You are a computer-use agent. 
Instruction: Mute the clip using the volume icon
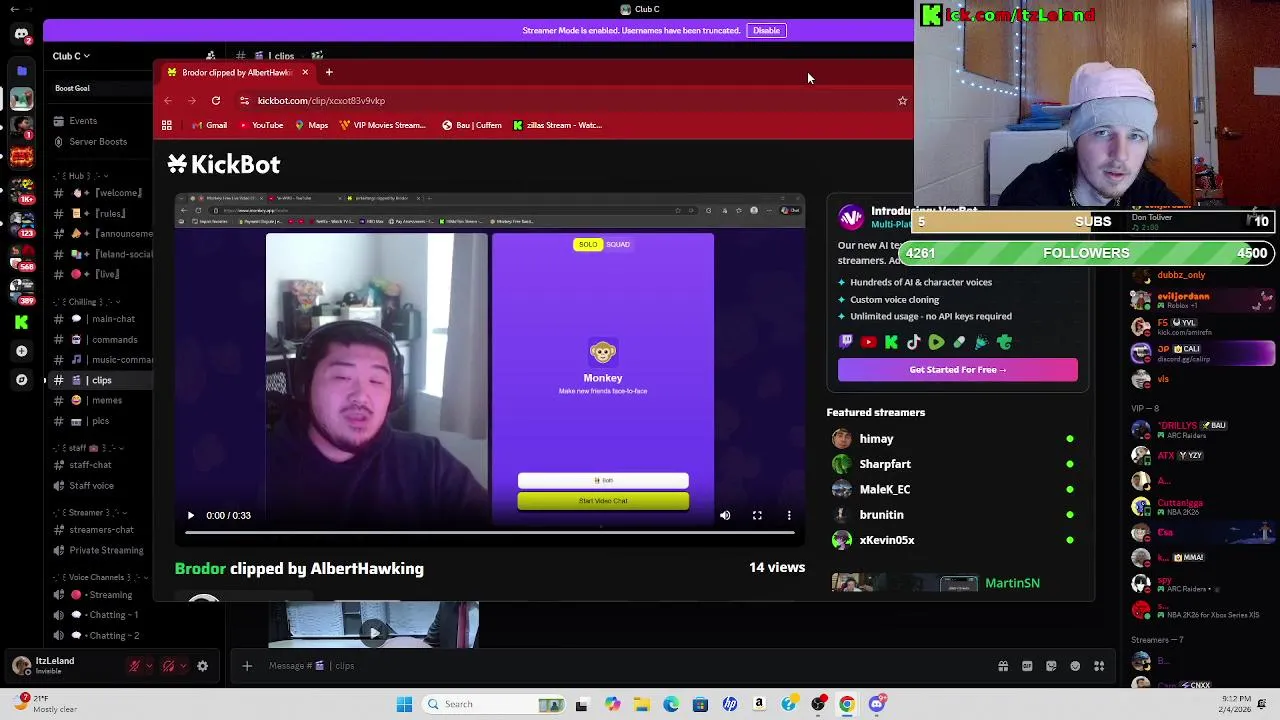pyautogui.click(x=725, y=515)
